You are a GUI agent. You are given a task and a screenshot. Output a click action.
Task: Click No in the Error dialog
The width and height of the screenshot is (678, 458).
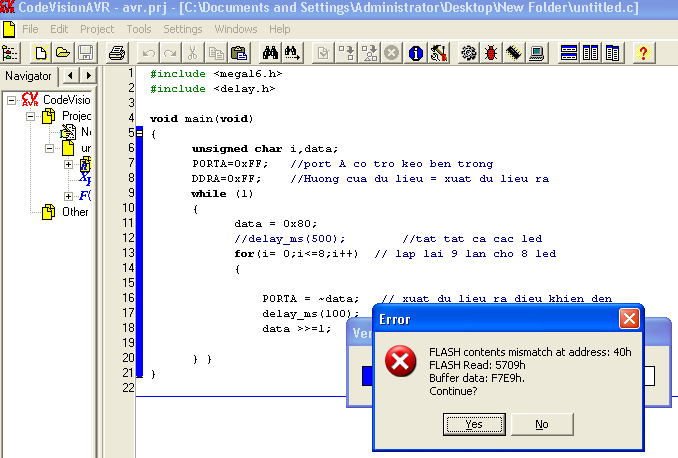(x=542, y=424)
